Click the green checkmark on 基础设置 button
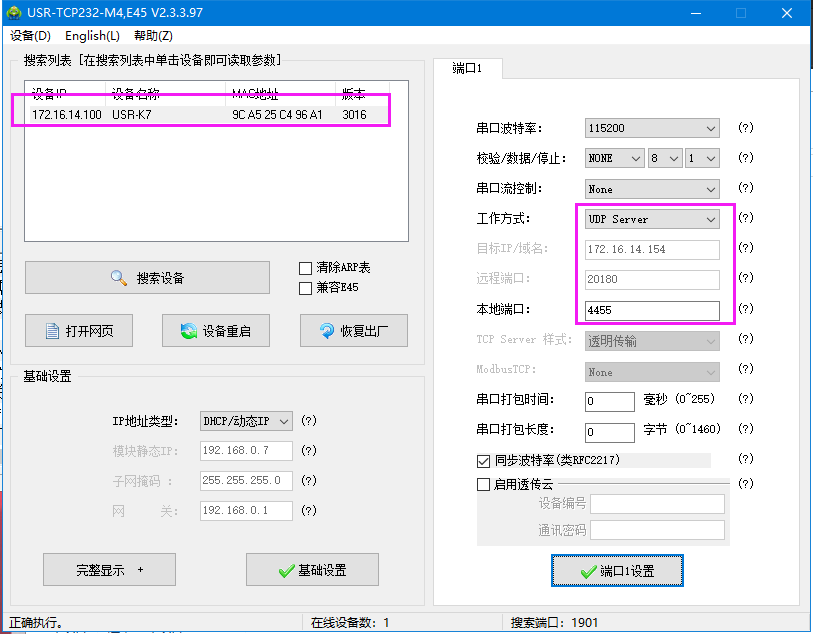813x634 pixels. pyautogui.click(x=286, y=570)
